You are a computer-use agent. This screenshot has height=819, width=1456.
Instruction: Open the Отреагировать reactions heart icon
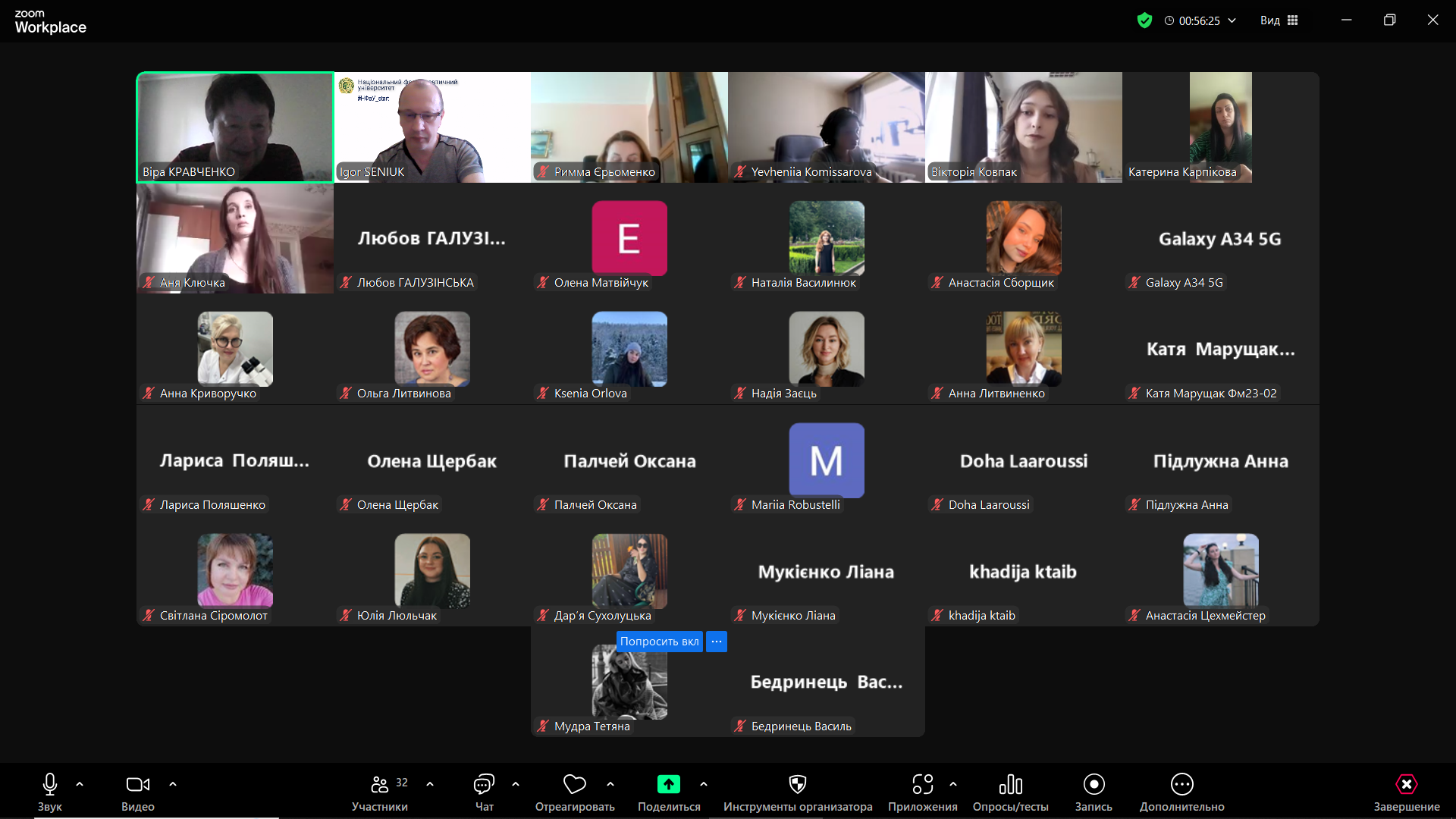point(575,784)
